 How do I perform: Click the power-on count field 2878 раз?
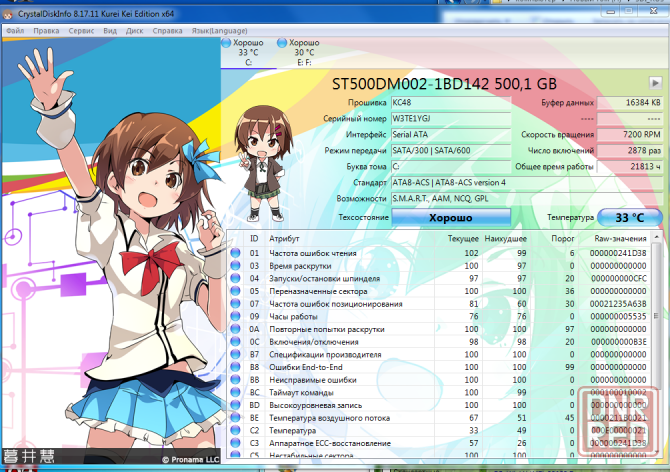click(630, 150)
